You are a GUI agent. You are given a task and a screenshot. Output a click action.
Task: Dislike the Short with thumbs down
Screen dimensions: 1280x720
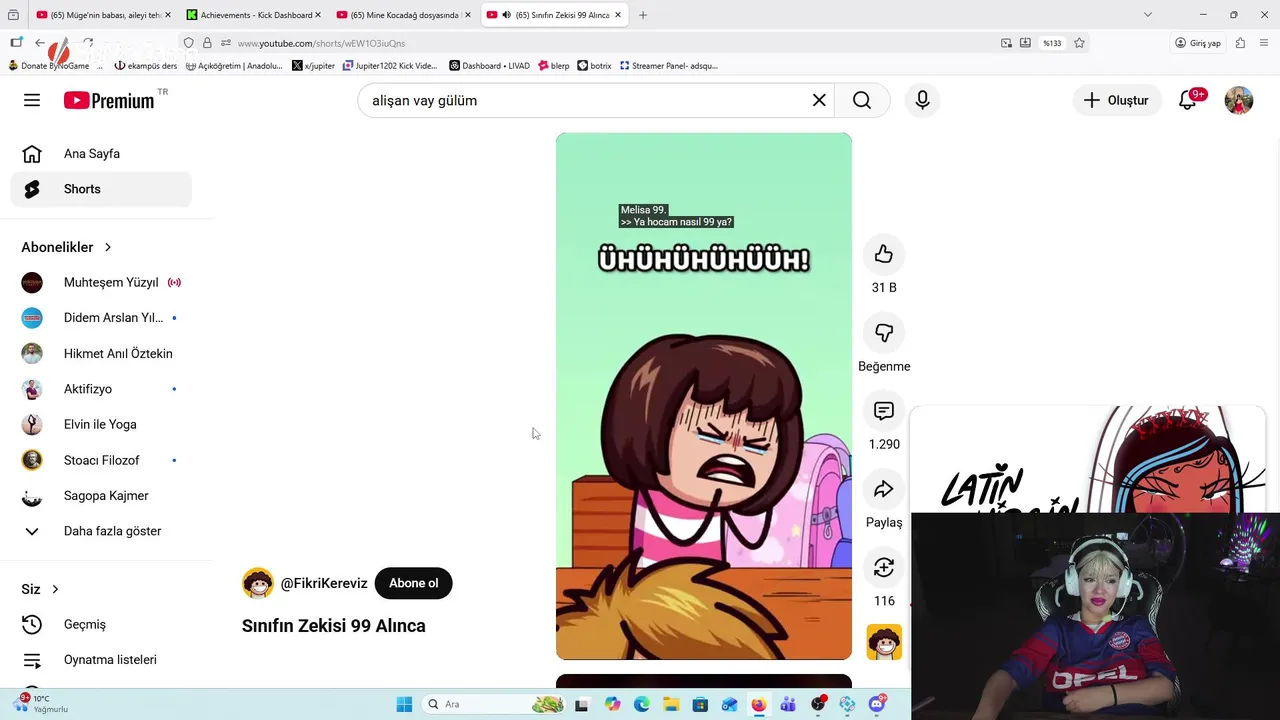[884, 332]
